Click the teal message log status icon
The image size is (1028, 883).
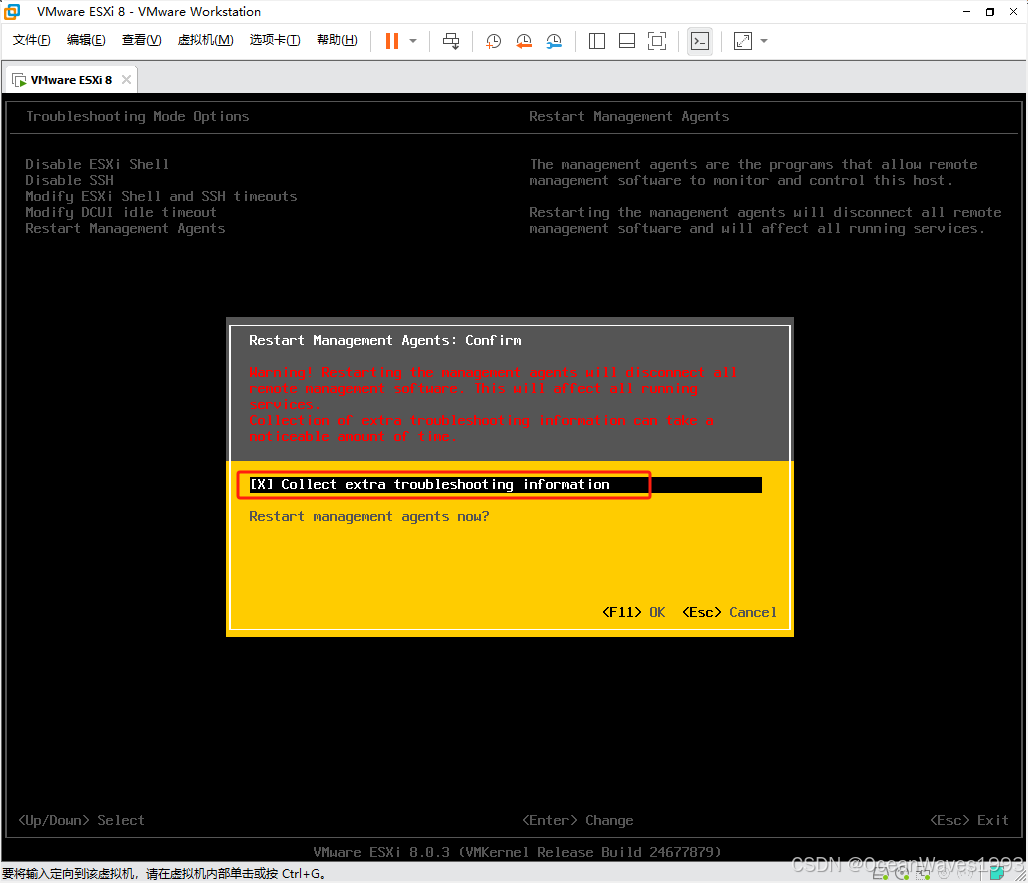(997, 872)
